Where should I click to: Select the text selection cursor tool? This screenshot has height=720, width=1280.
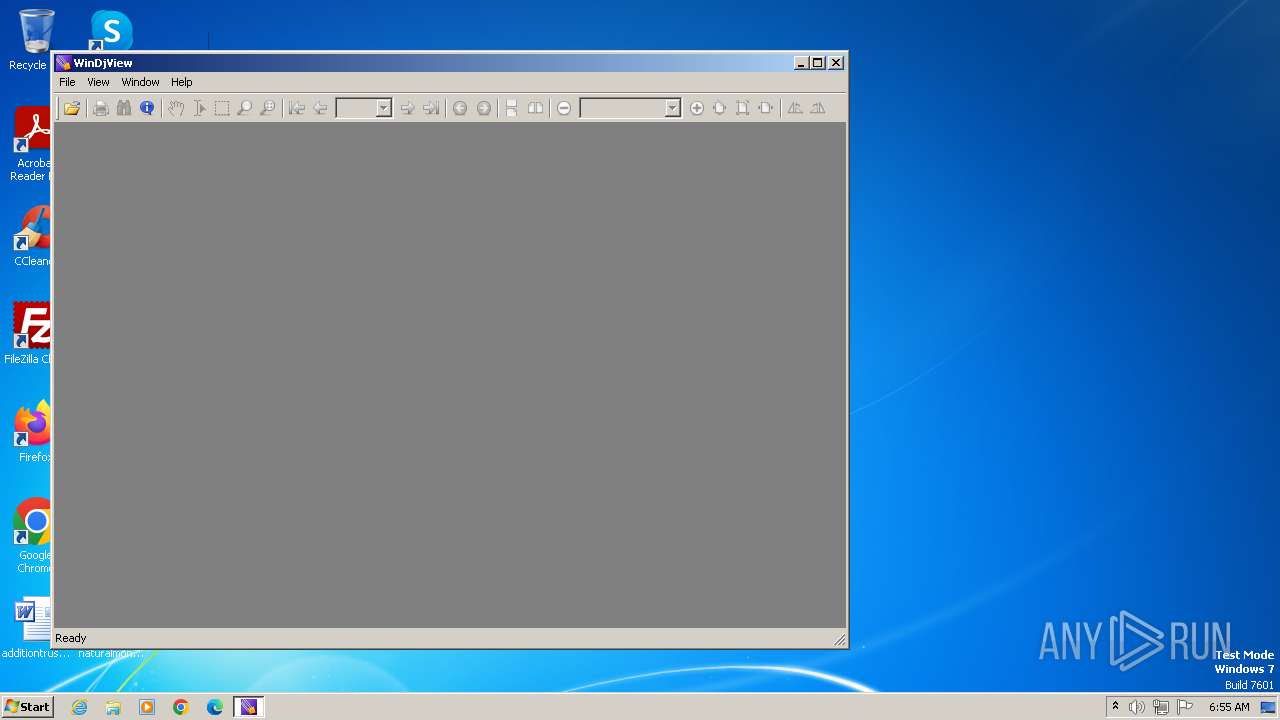click(199, 108)
